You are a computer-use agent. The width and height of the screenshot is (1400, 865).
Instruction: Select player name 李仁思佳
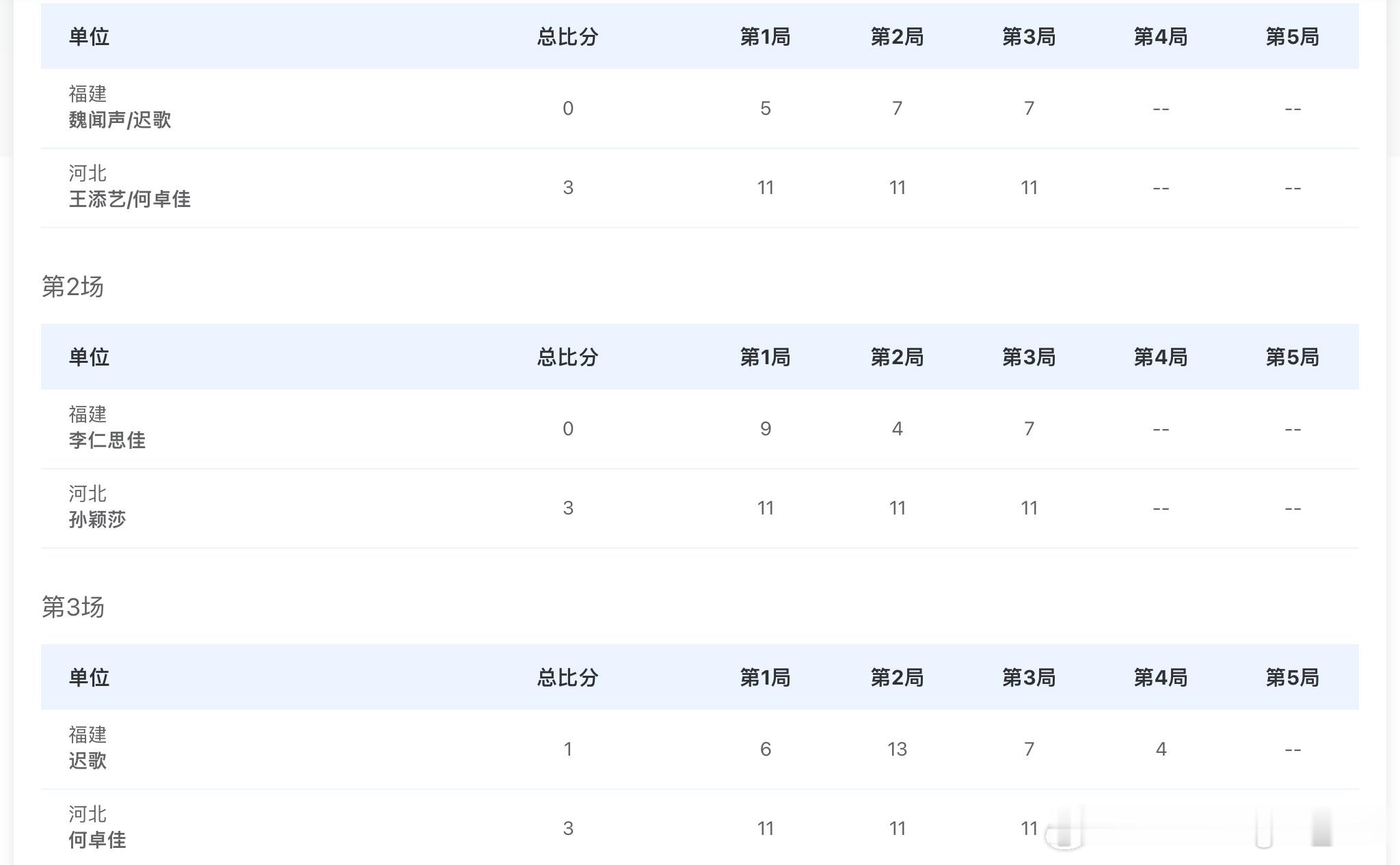107,441
